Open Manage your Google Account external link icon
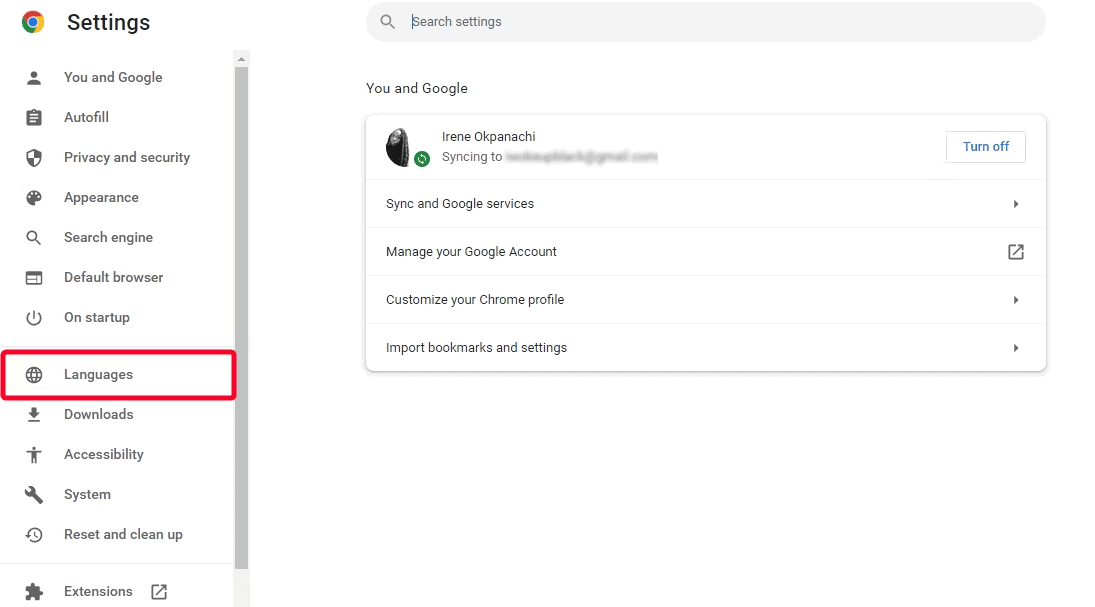This screenshot has height=607, width=1095. [x=1015, y=252]
